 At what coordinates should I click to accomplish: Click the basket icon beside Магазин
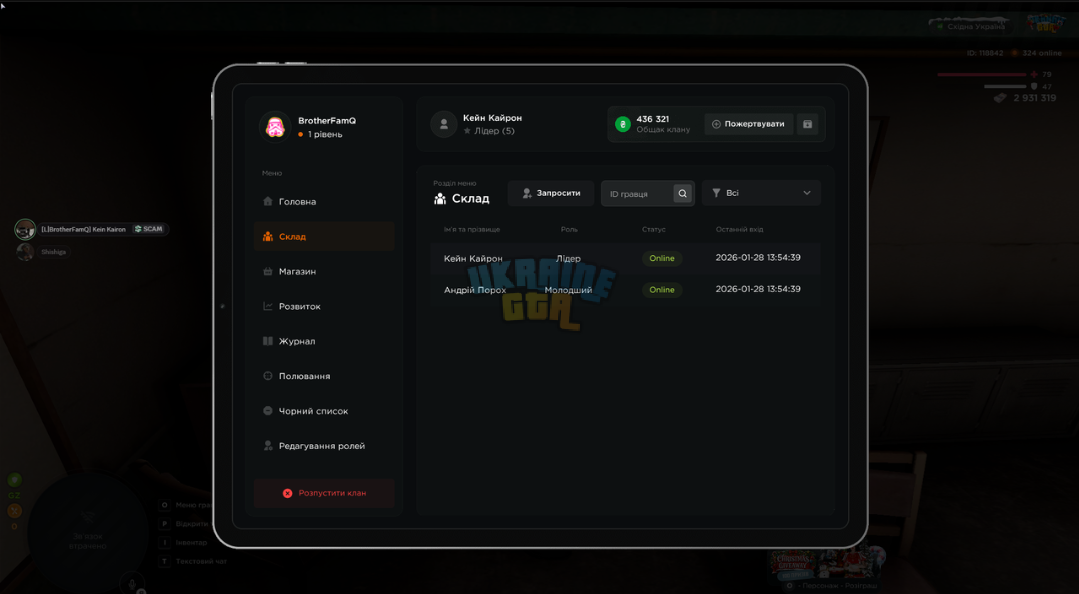268,271
